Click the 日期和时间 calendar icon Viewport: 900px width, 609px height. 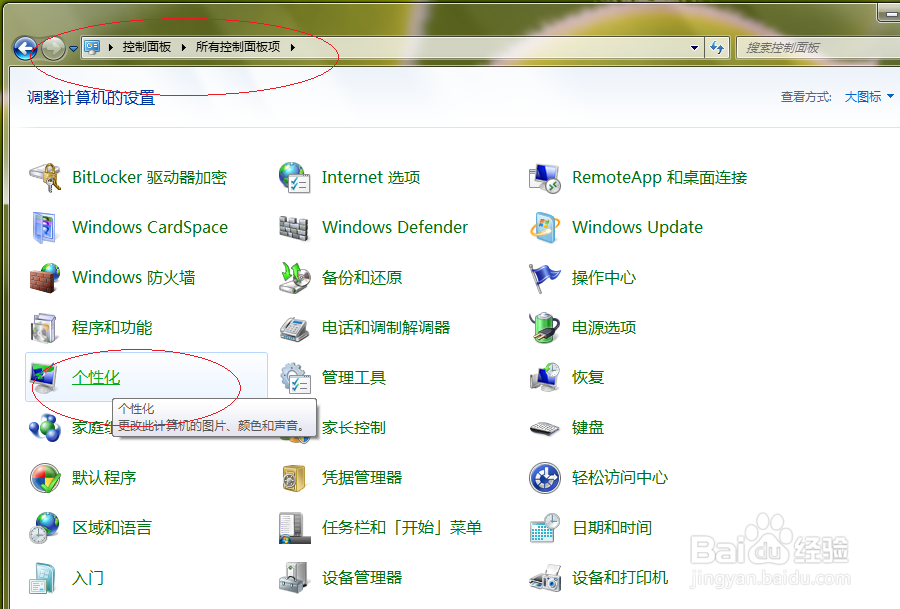(x=544, y=528)
